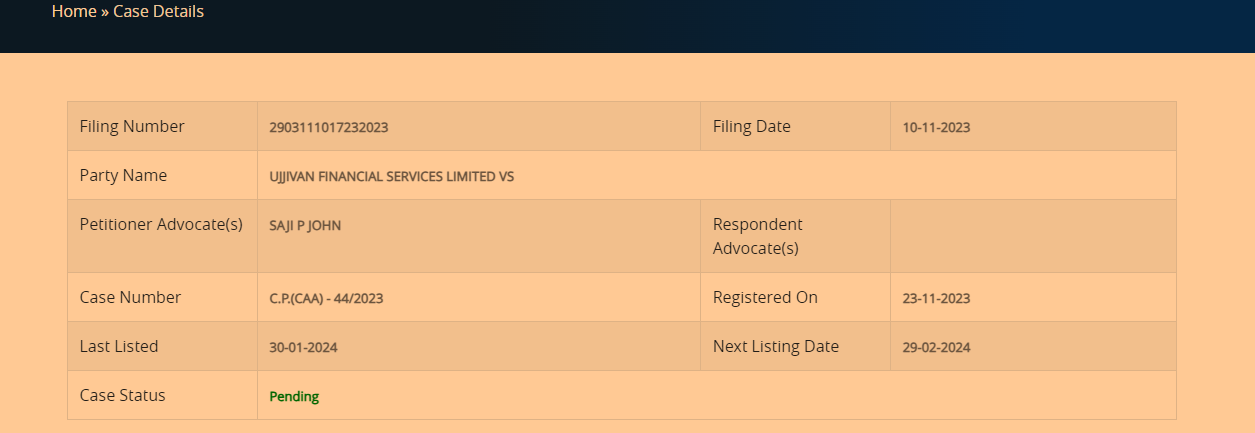The height and width of the screenshot is (433, 1255).
Task: Click the Registered On label
Action: (x=765, y=297)
